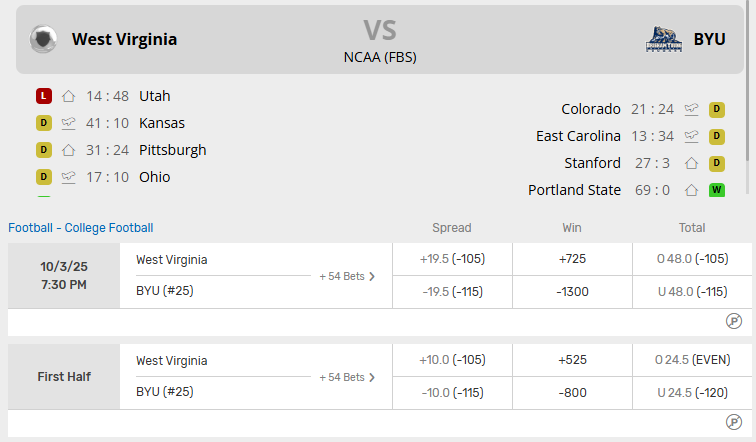Click the away icon next to Kansas

coord(69,123)
